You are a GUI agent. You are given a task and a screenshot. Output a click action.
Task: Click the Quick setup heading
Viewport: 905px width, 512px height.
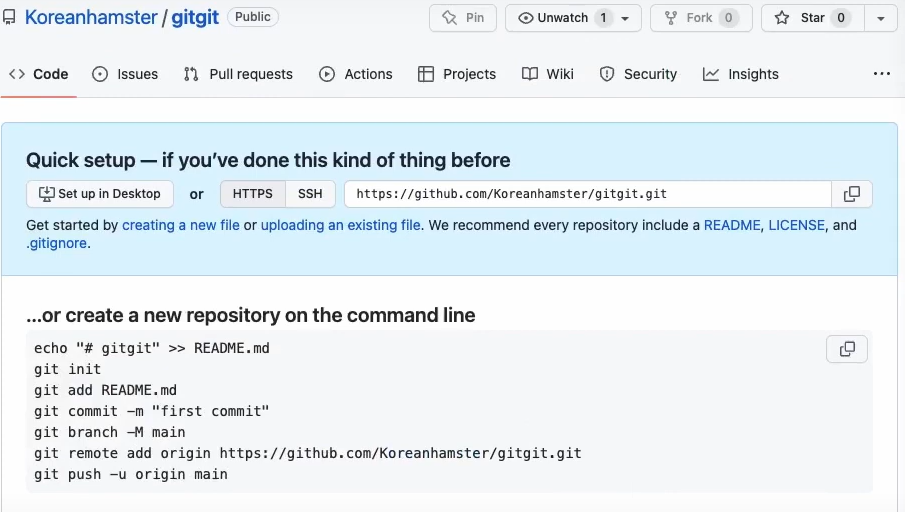268,160
